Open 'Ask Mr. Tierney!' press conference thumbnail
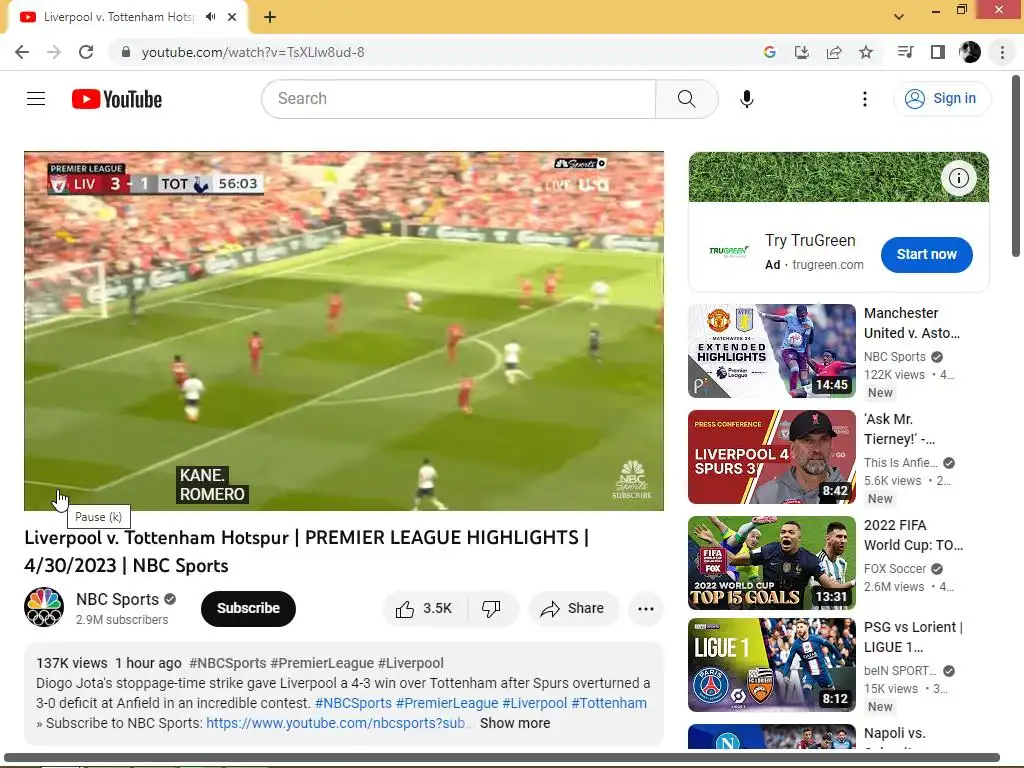 (772, 456)
